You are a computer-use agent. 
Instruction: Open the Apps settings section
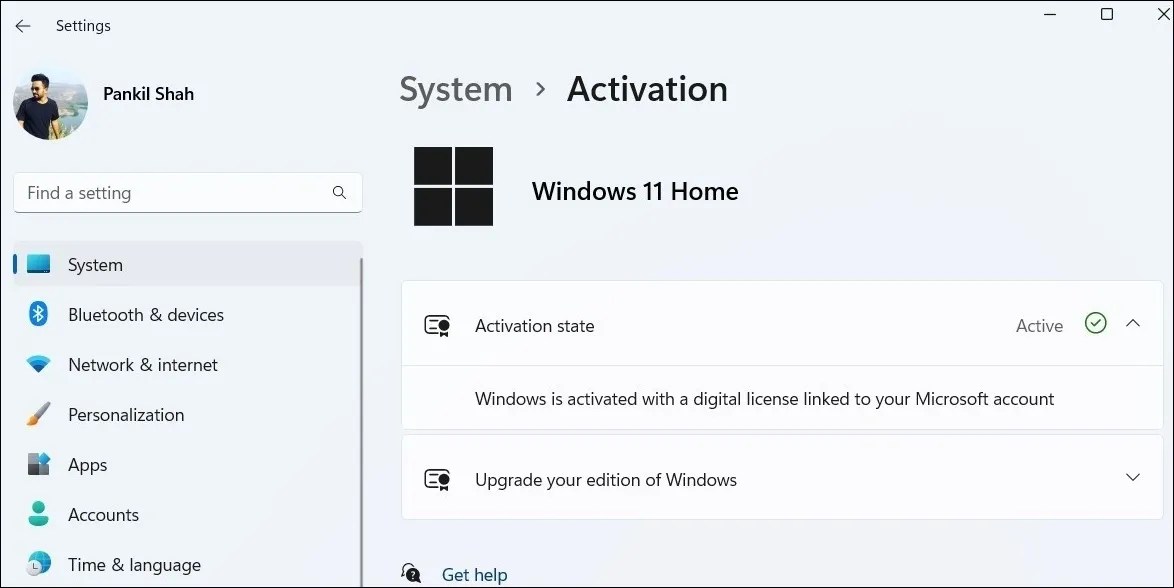coord(87,464)
